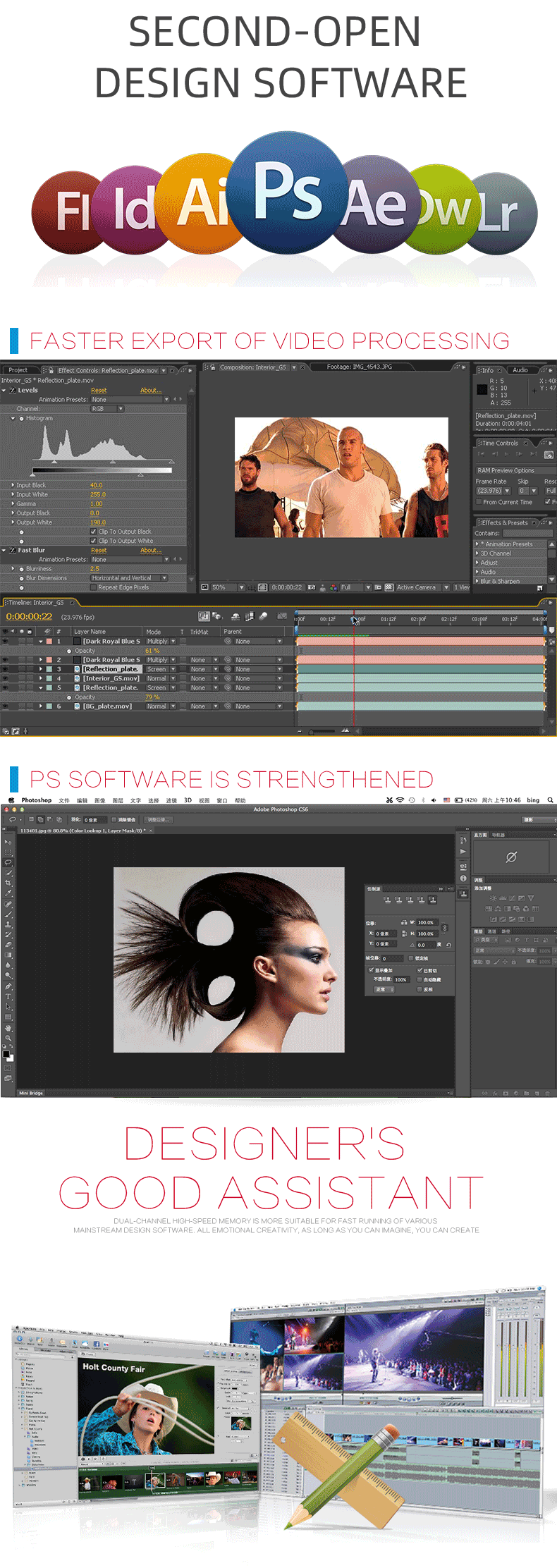The width and height of the screenshot is (557, 1568).
Task: Enable Repeat Edge Pixels checkbox
Action: pos(93,587)
